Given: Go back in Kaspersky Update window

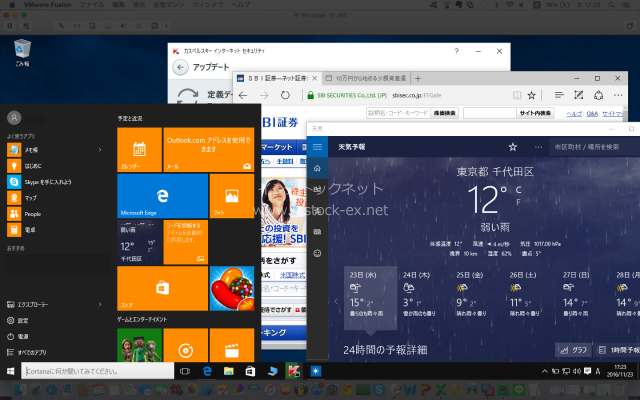Looking at the screenshot, I should point(180,67).
